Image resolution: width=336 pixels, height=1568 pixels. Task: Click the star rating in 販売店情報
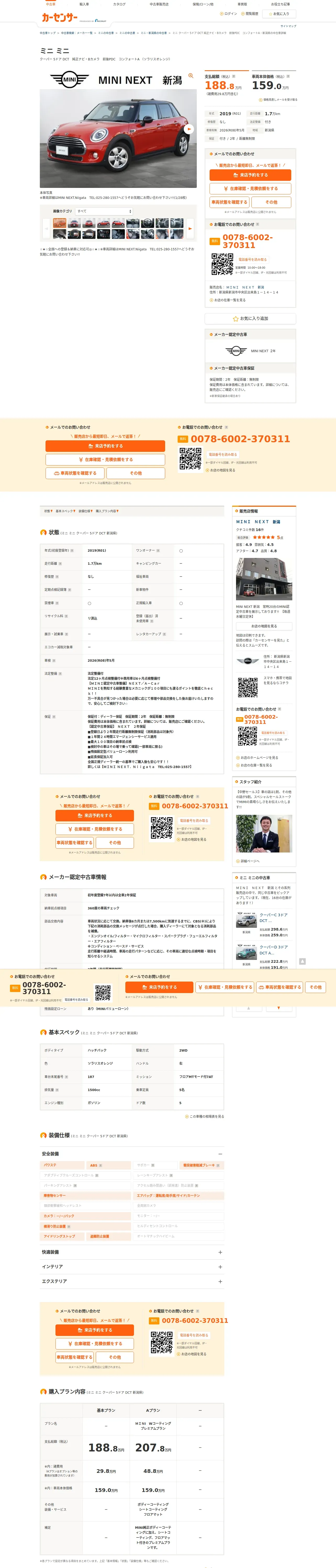[x=264, y=538]
